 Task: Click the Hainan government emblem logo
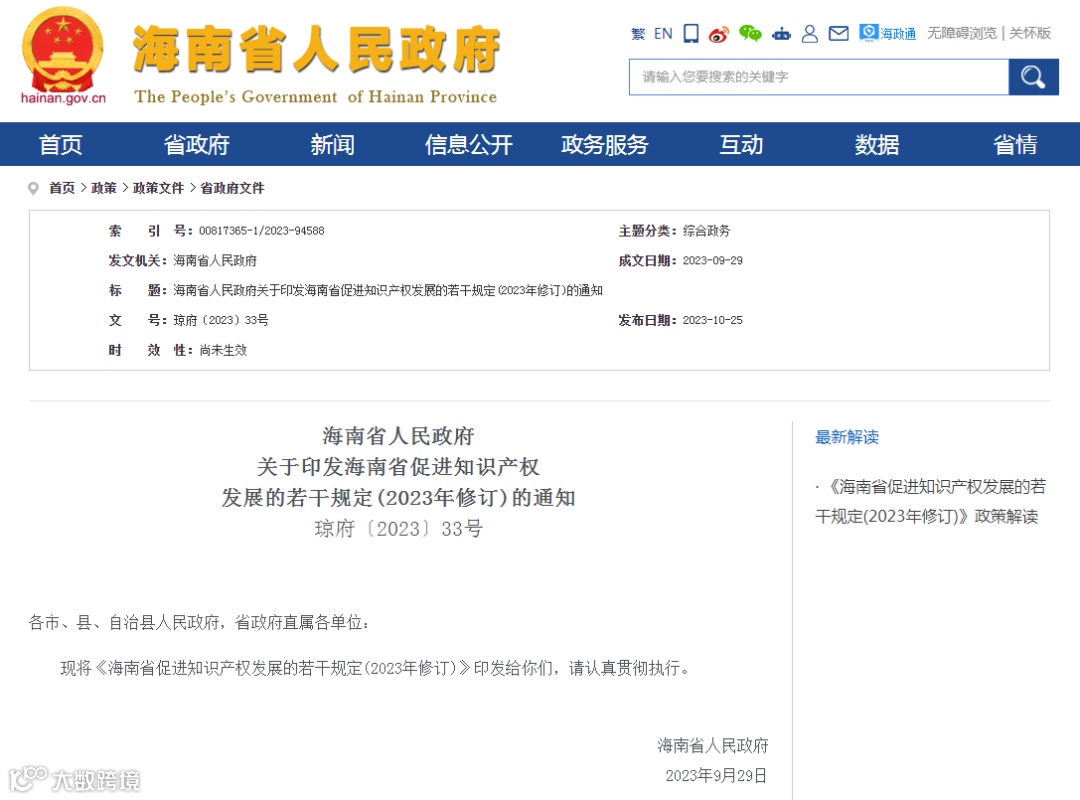(63, 50)
